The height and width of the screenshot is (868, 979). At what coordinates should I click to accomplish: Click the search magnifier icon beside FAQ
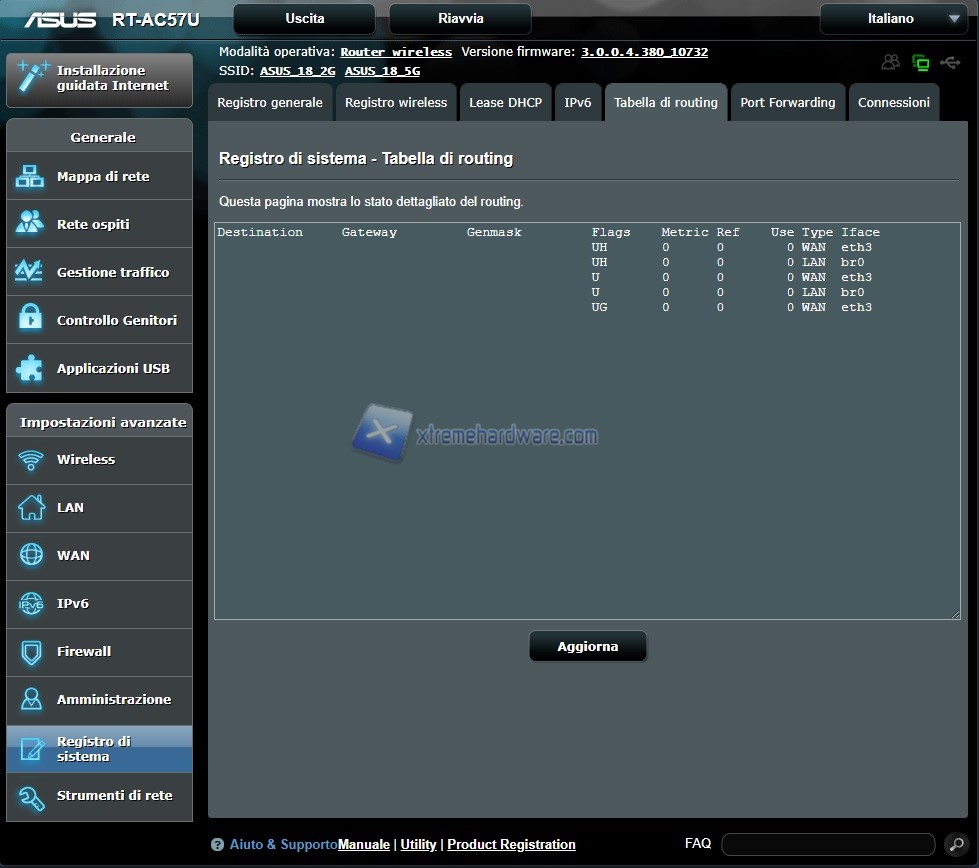[956, 845]
